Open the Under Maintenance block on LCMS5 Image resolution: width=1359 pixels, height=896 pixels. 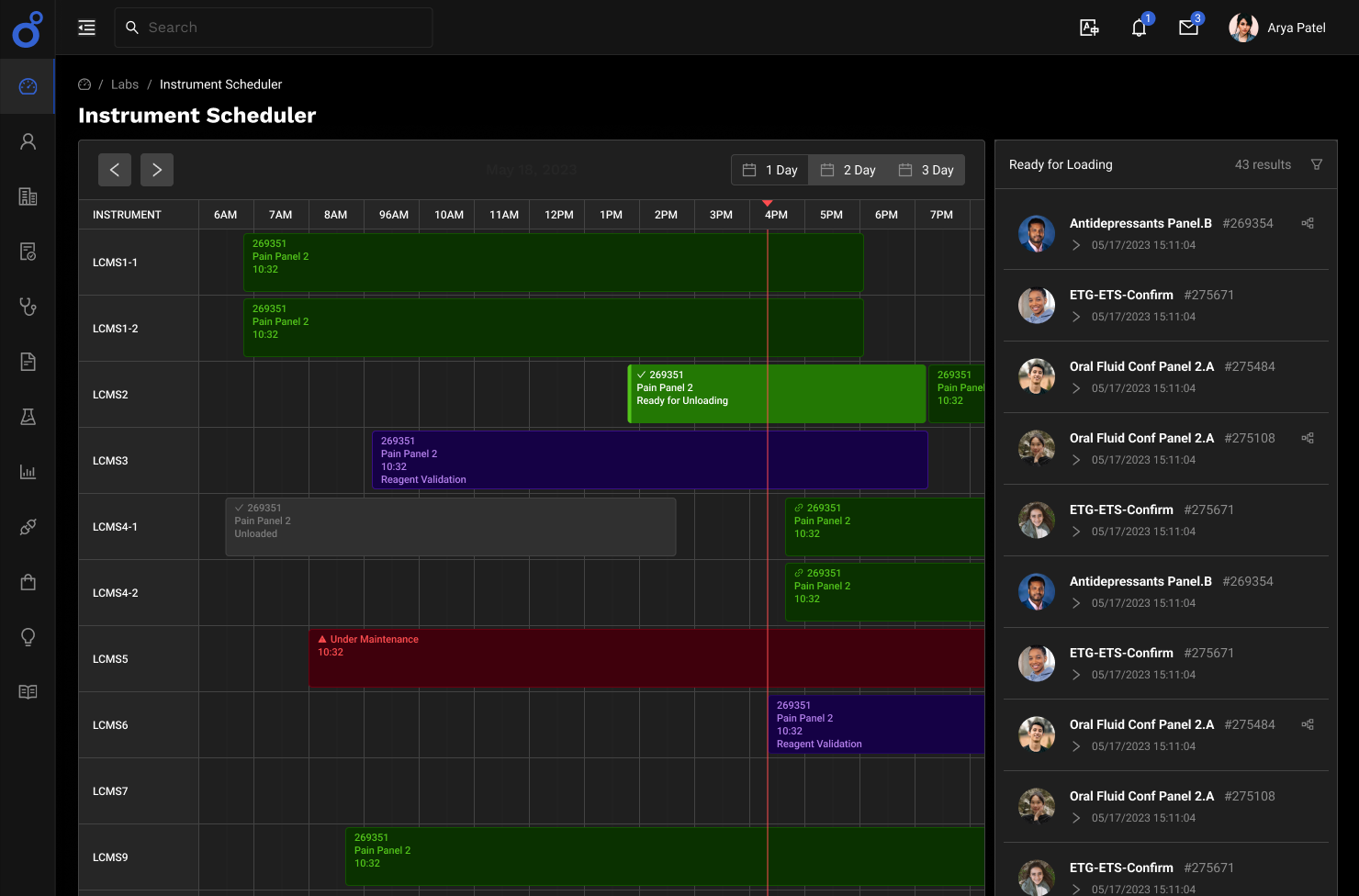coord(646,658)
